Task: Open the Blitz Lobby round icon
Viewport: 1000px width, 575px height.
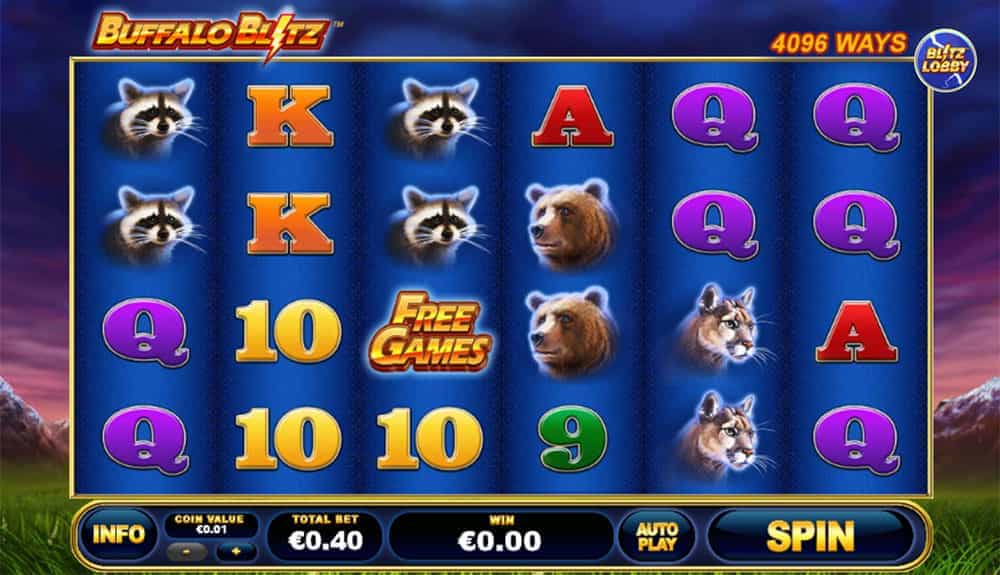Action: [946, 60]
